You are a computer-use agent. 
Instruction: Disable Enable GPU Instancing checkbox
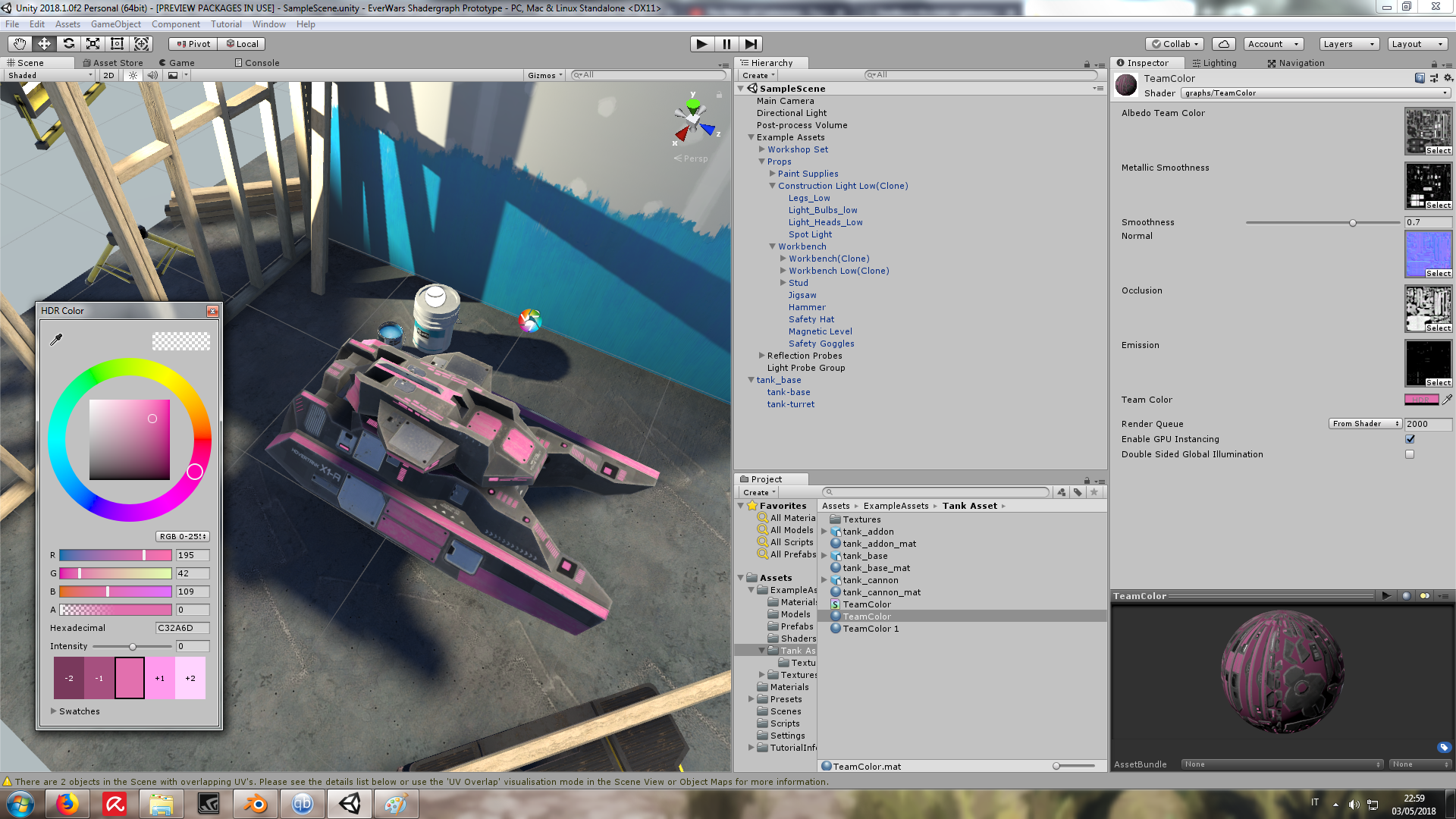1410,439
